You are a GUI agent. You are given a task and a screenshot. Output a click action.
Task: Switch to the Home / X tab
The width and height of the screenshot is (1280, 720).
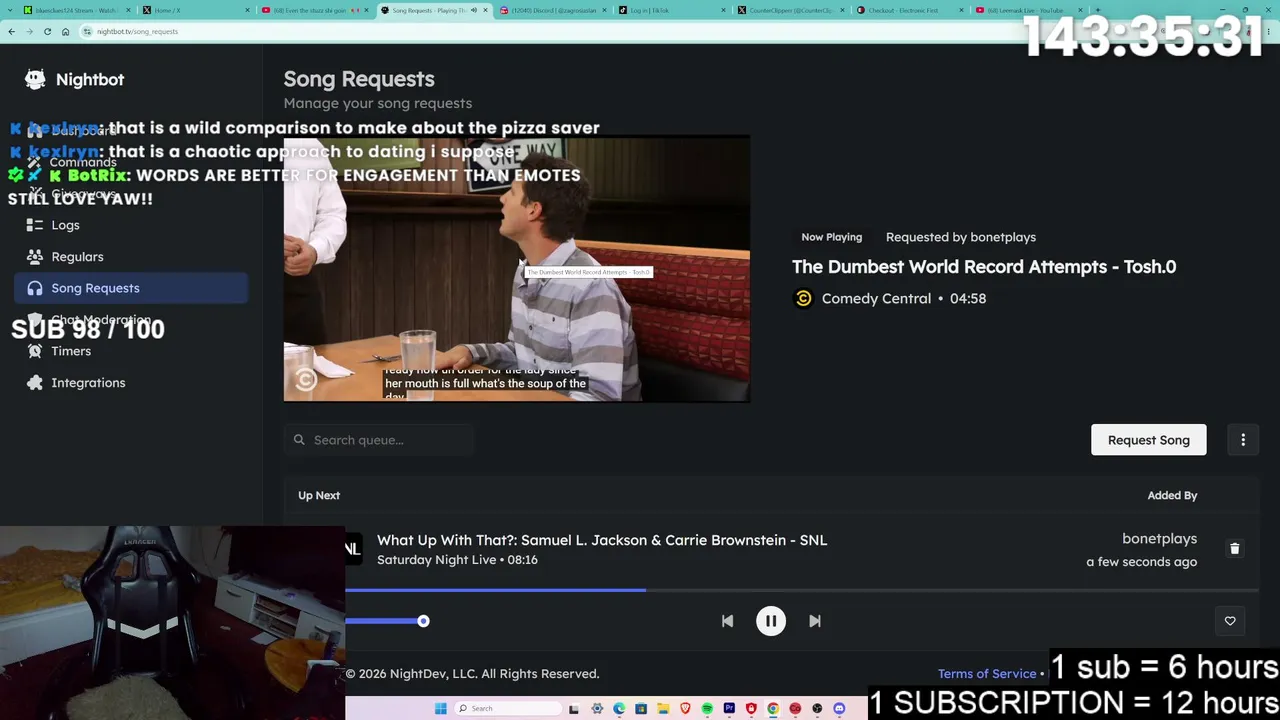(195, 10)
